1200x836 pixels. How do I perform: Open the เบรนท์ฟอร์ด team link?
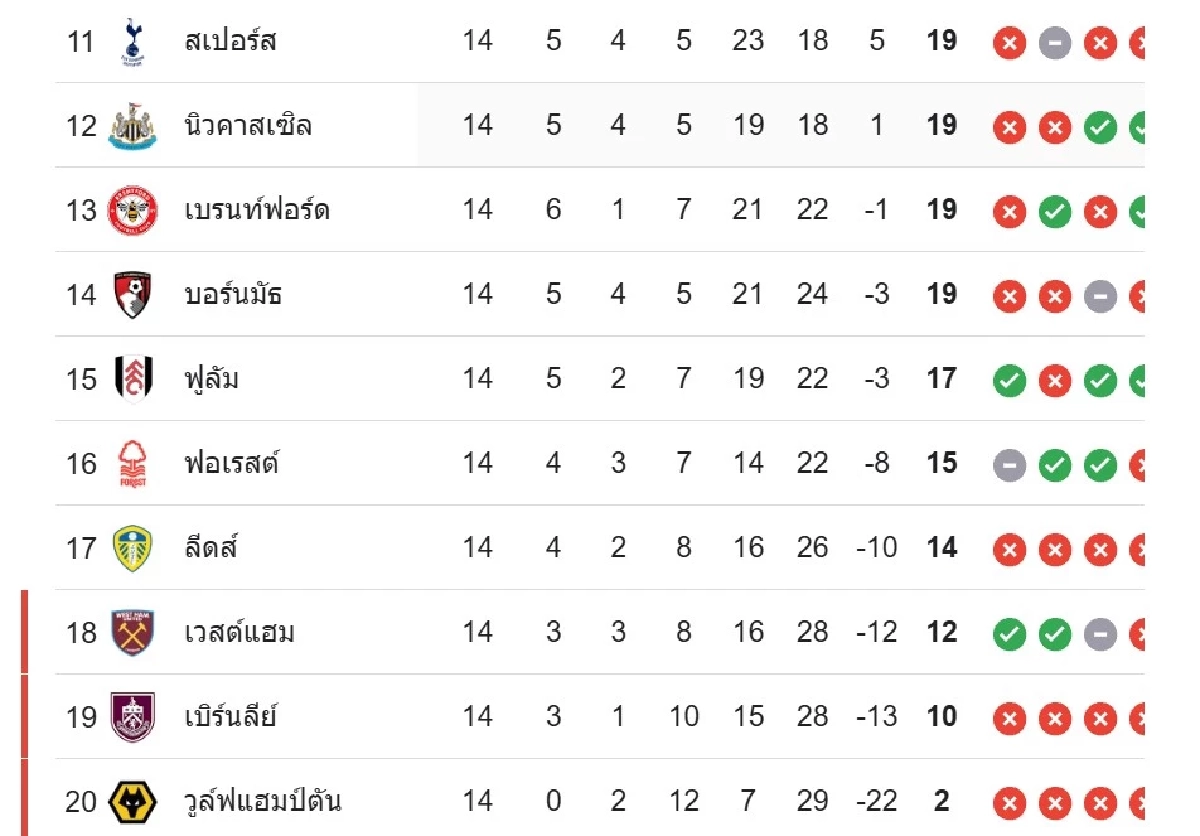point(257,210)
